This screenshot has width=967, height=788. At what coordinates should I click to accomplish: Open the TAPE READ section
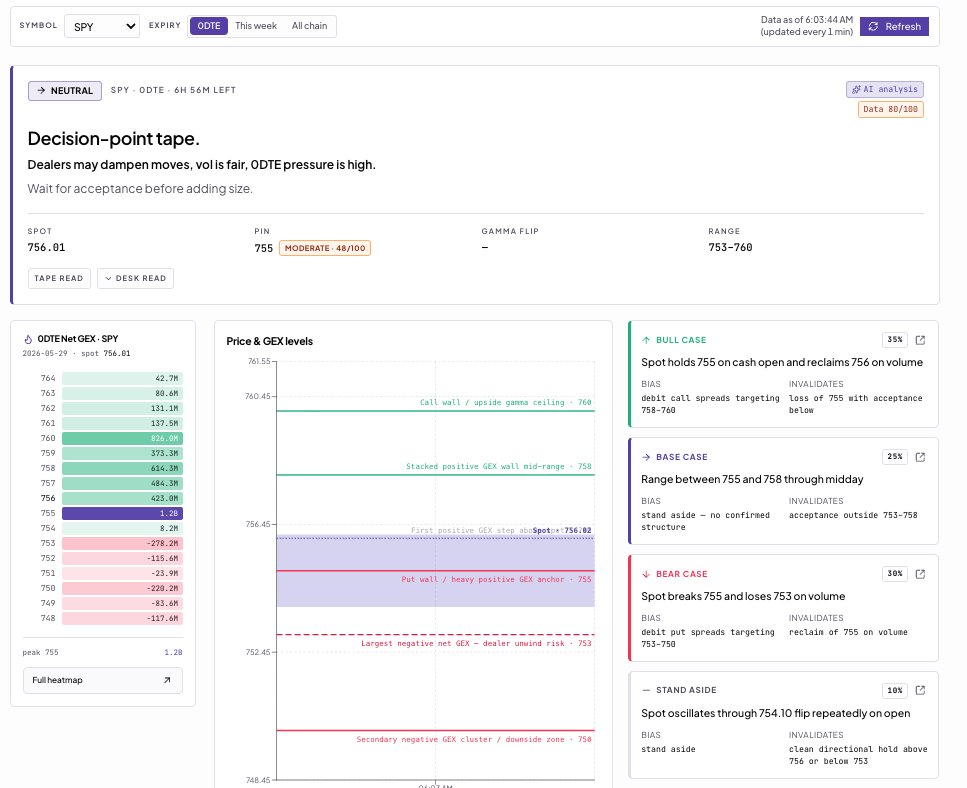pos(59,278)
